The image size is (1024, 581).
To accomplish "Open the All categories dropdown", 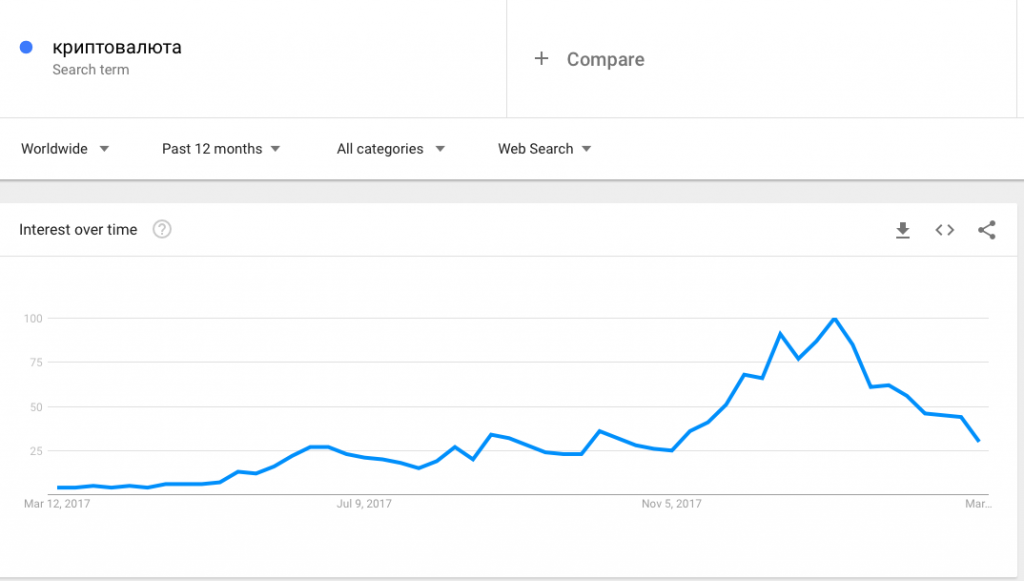I will pyautogui.click(x=390, y=149).
